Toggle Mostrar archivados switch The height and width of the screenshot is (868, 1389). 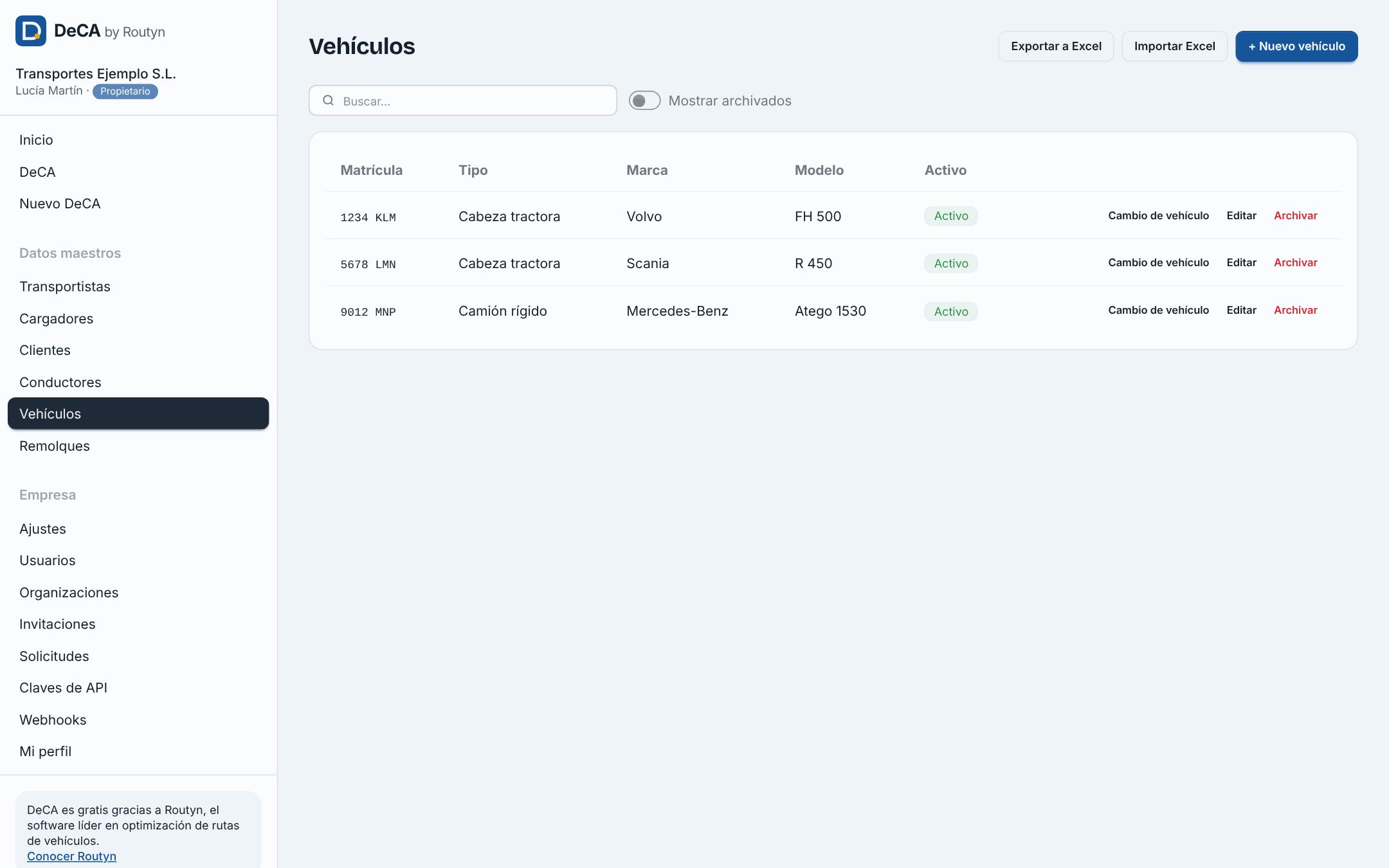point(644,100)
